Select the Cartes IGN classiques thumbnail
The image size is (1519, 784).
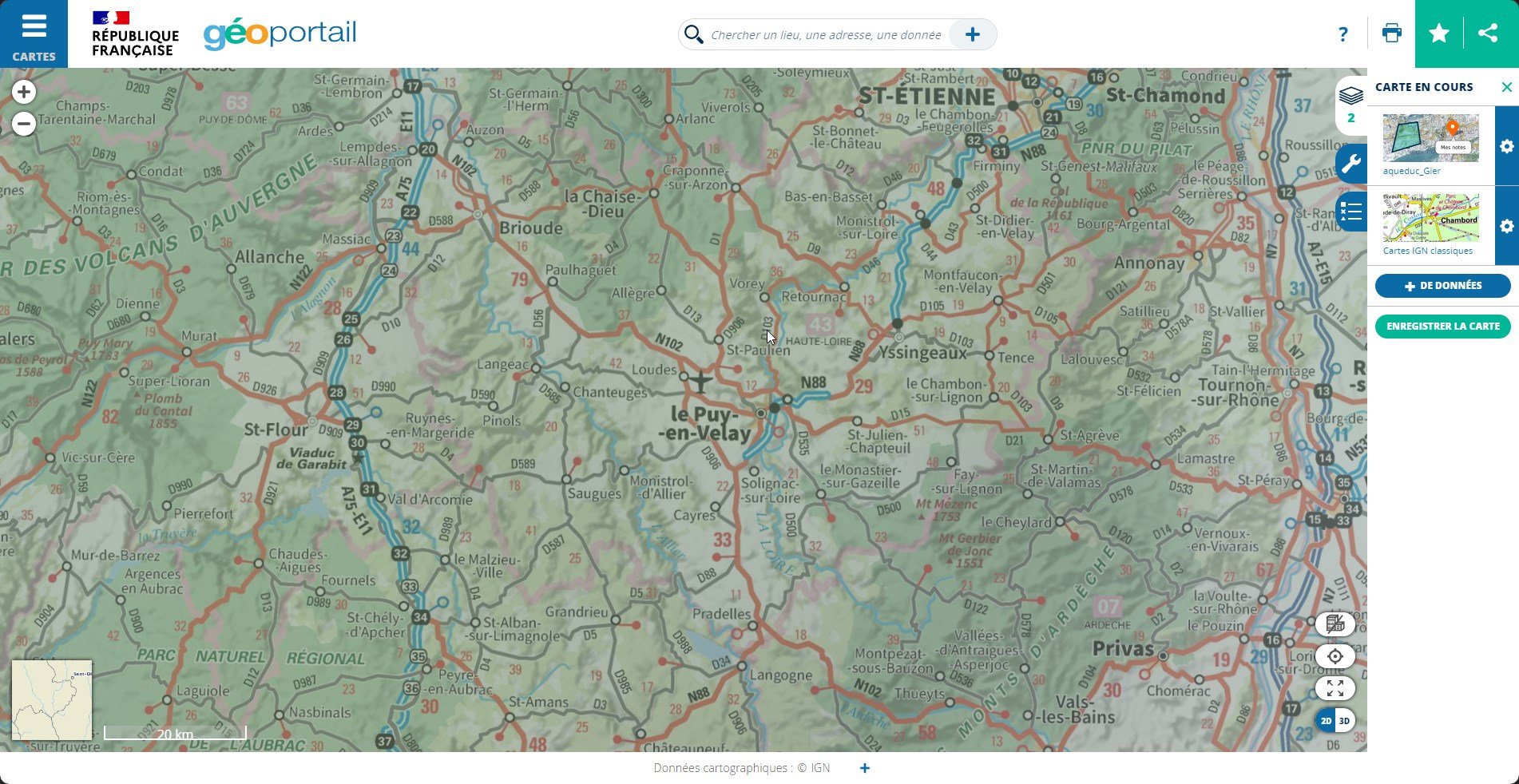(1430, 217)
